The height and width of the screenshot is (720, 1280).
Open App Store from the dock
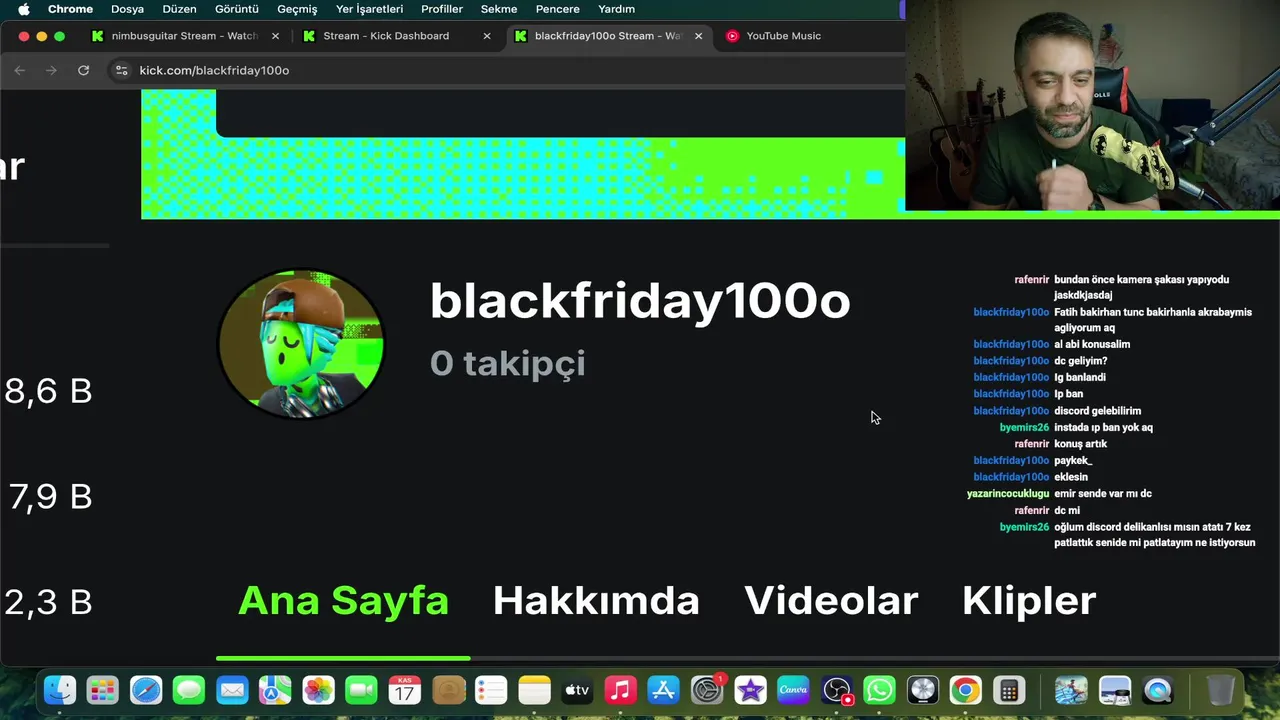(x=663, y=690)
